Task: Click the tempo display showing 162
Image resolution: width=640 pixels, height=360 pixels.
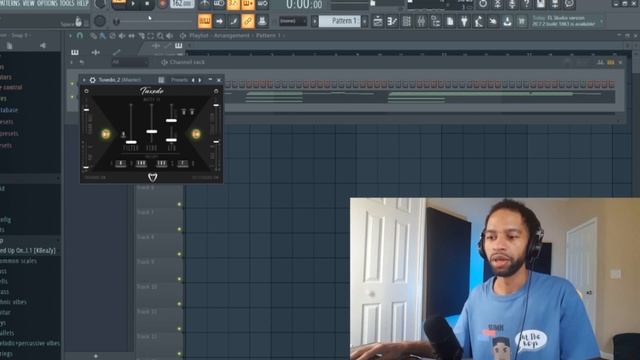Action: [x=182, y=4]
